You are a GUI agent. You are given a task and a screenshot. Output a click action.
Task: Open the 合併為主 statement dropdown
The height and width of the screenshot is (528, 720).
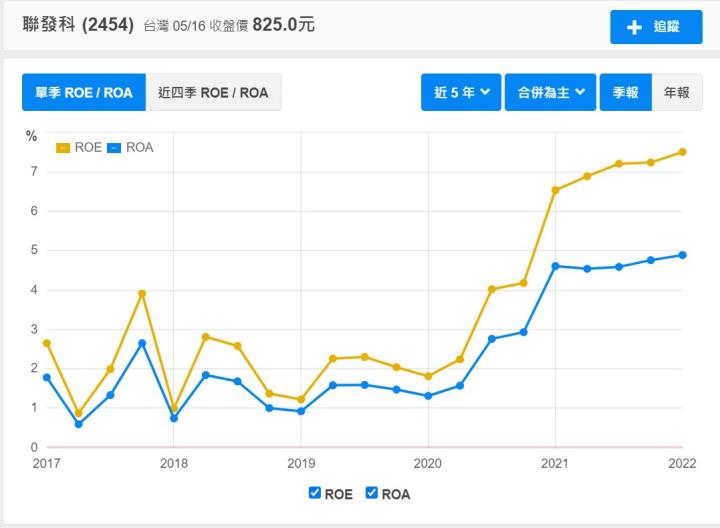(551, 92)
